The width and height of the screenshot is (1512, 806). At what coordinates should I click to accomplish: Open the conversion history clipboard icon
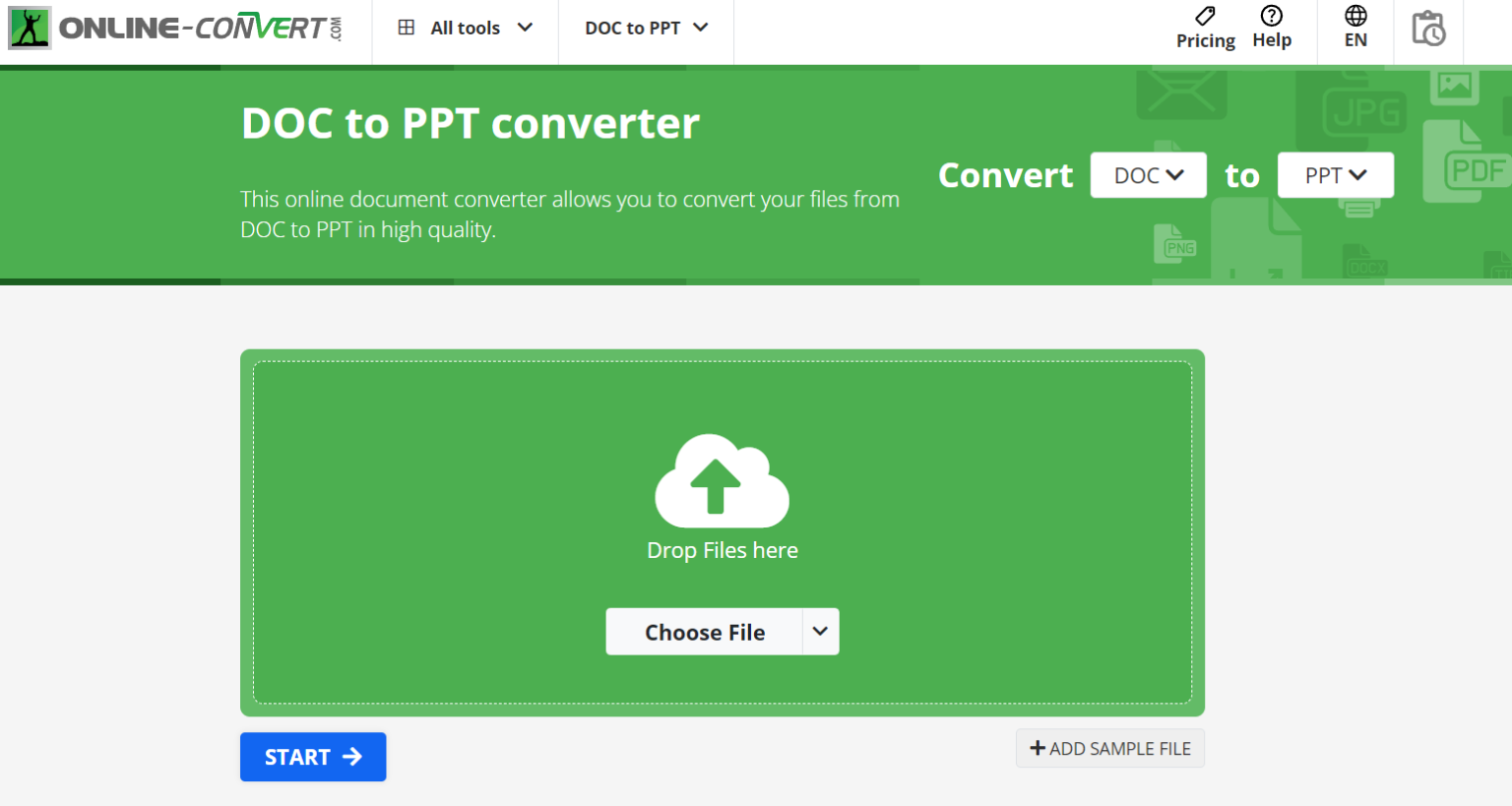[x=1428, y=30]
